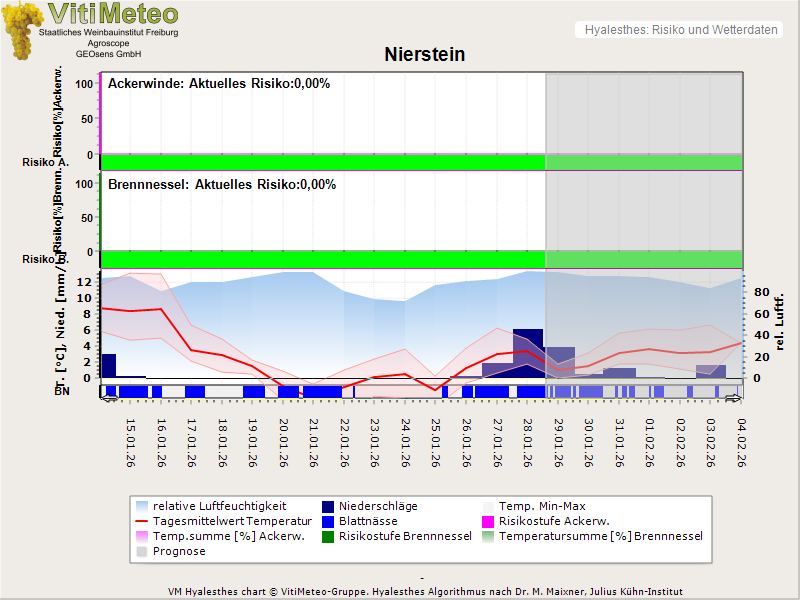Click the Blattnässe legend square

328,521
